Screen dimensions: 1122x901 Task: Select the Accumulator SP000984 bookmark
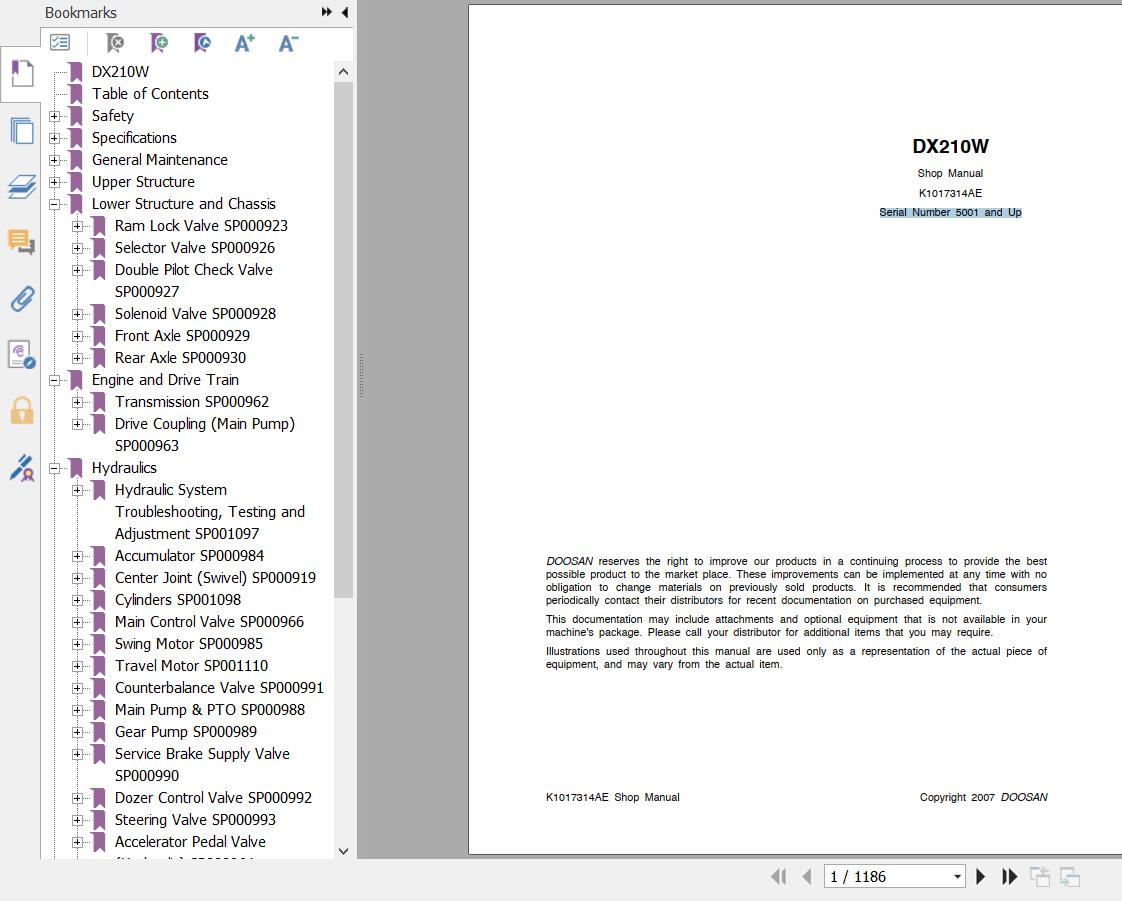pyautogui.click(x=190, y=556)
